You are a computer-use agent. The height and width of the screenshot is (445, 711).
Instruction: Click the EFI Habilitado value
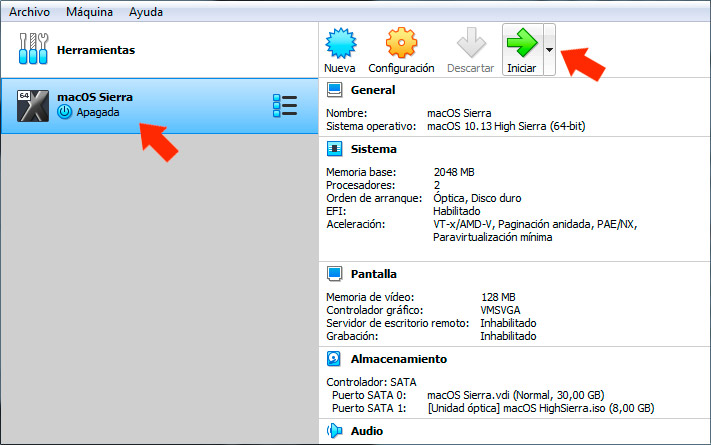(x=457, y=211)
